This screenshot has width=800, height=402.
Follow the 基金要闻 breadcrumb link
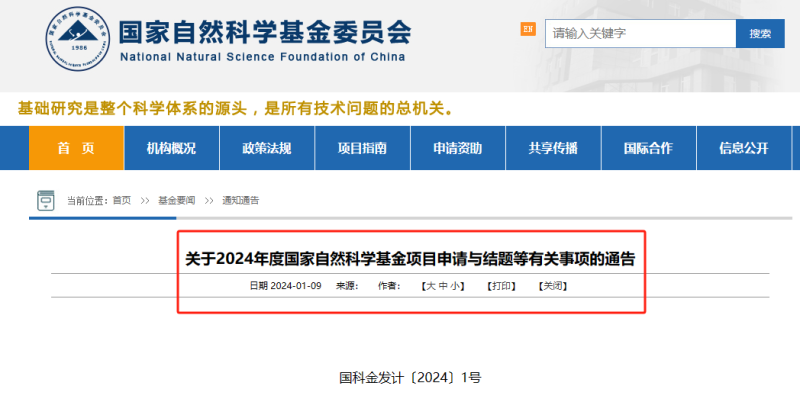177,200
